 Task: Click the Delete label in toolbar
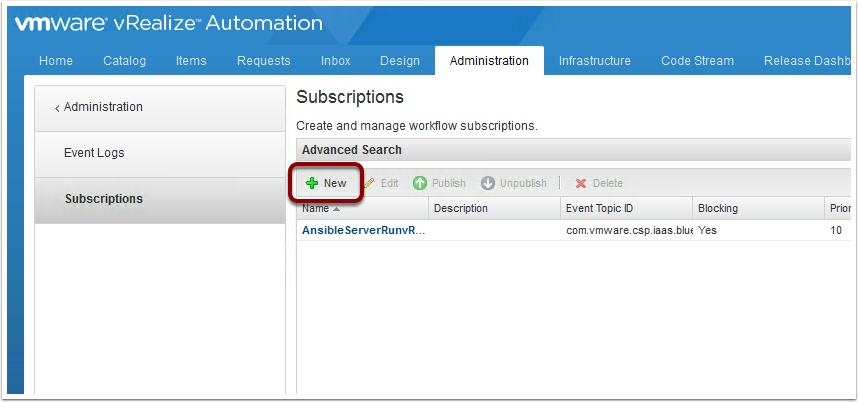607,183
